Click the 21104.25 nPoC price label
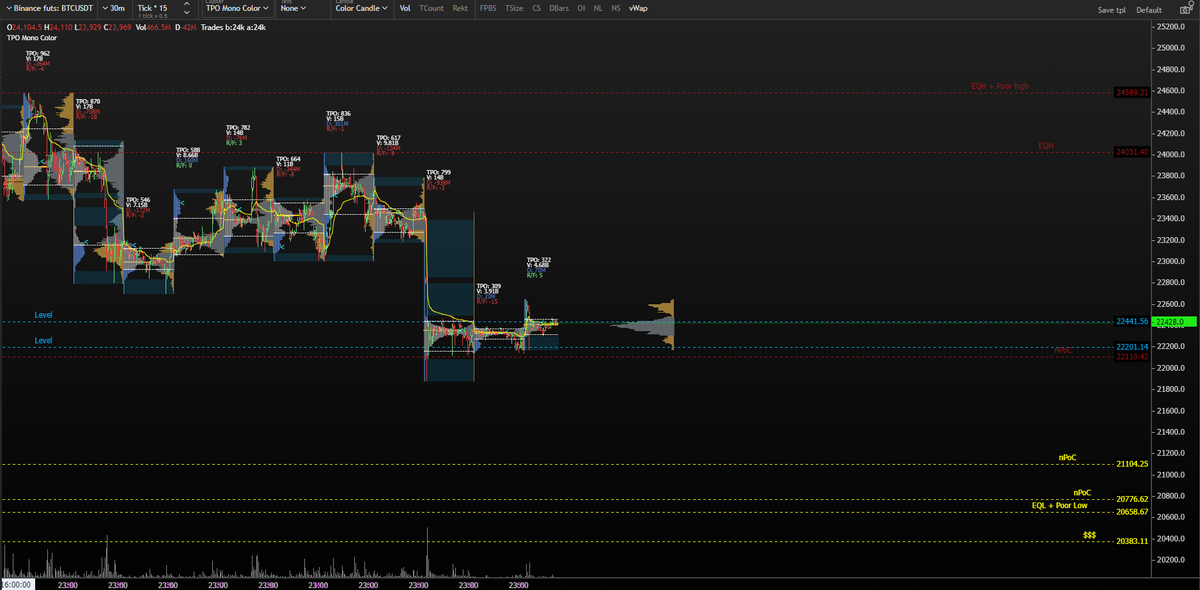The width and height of the screenshot is (1200, 590). click(x=1131, y=464)
